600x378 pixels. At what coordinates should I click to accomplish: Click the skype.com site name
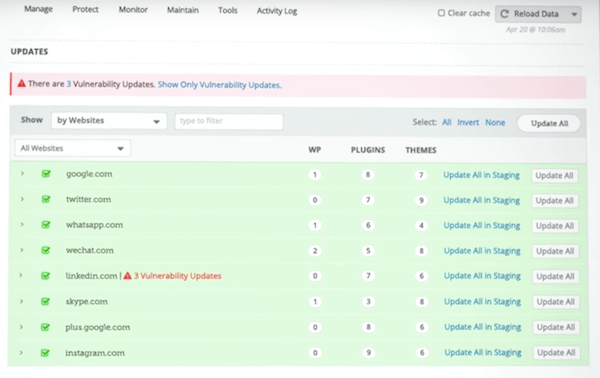coord(86,301)
